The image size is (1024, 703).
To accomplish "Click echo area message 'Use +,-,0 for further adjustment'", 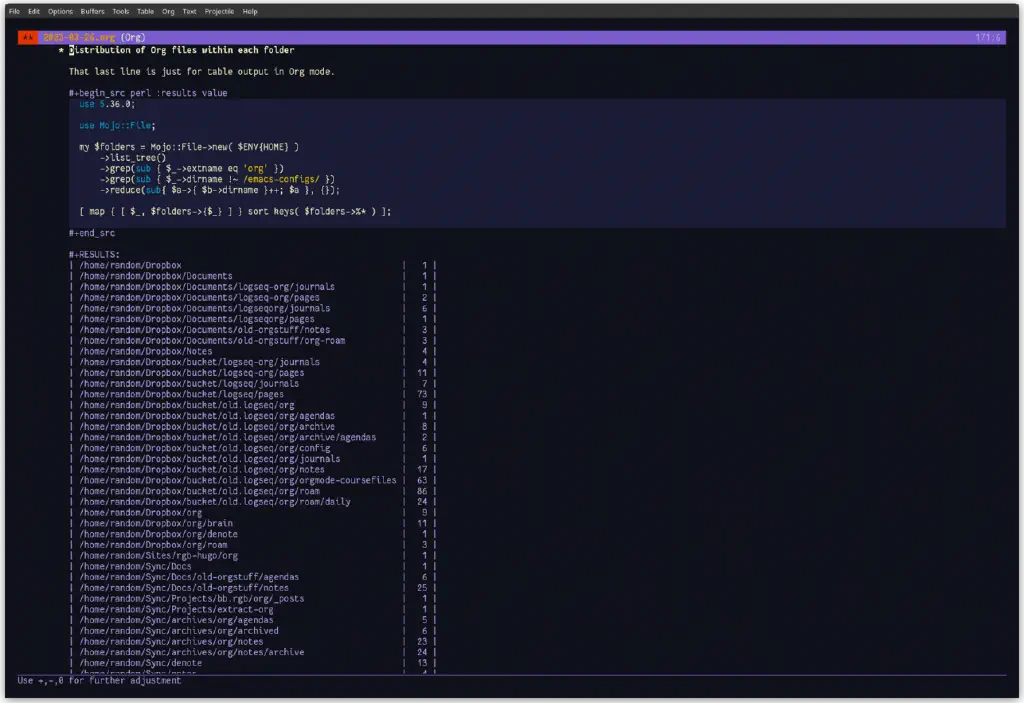I will pyautogui.click(x=99, y=681).
